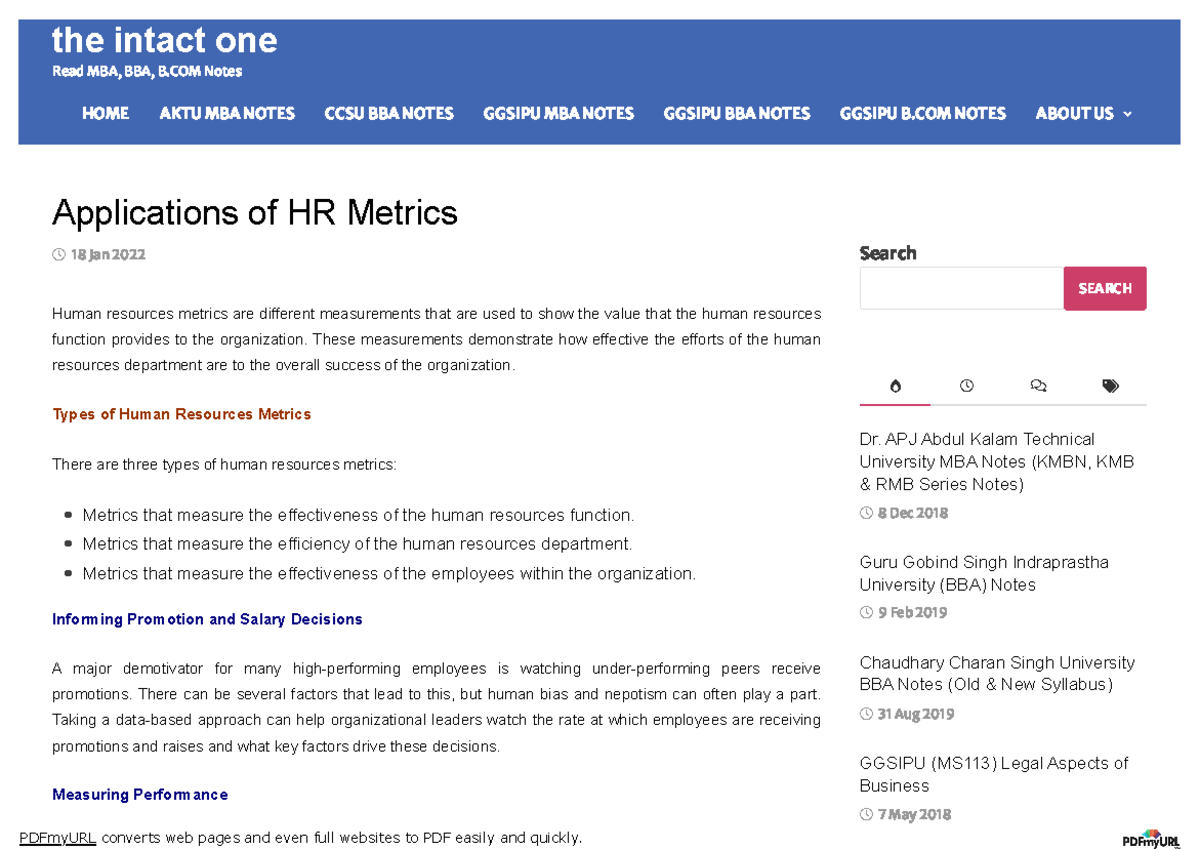Open the comments speech-bubble tab
The height and width of the screenshot is (849, 1200).
(1038, 386)
